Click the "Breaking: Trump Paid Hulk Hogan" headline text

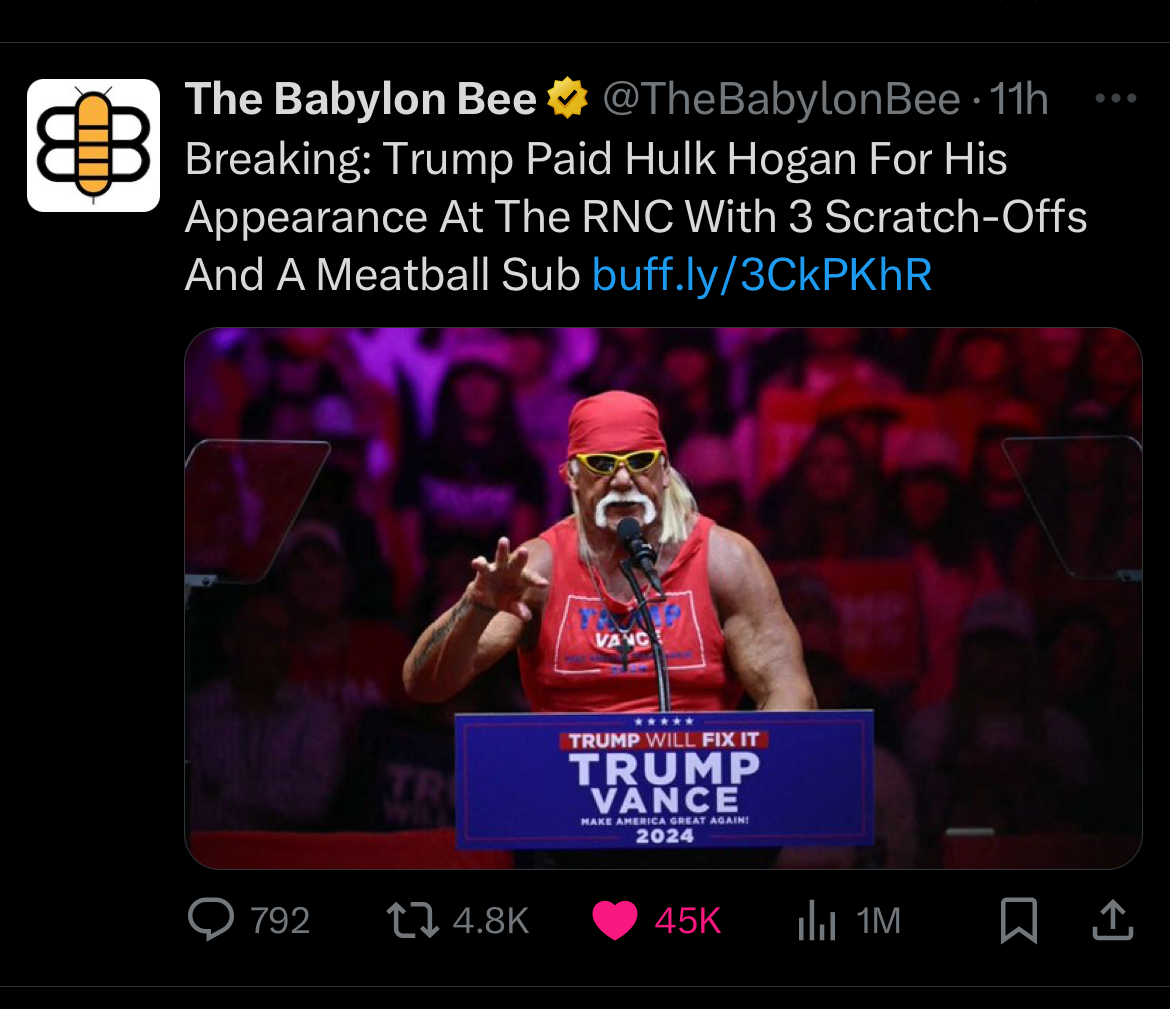(596, 160)
